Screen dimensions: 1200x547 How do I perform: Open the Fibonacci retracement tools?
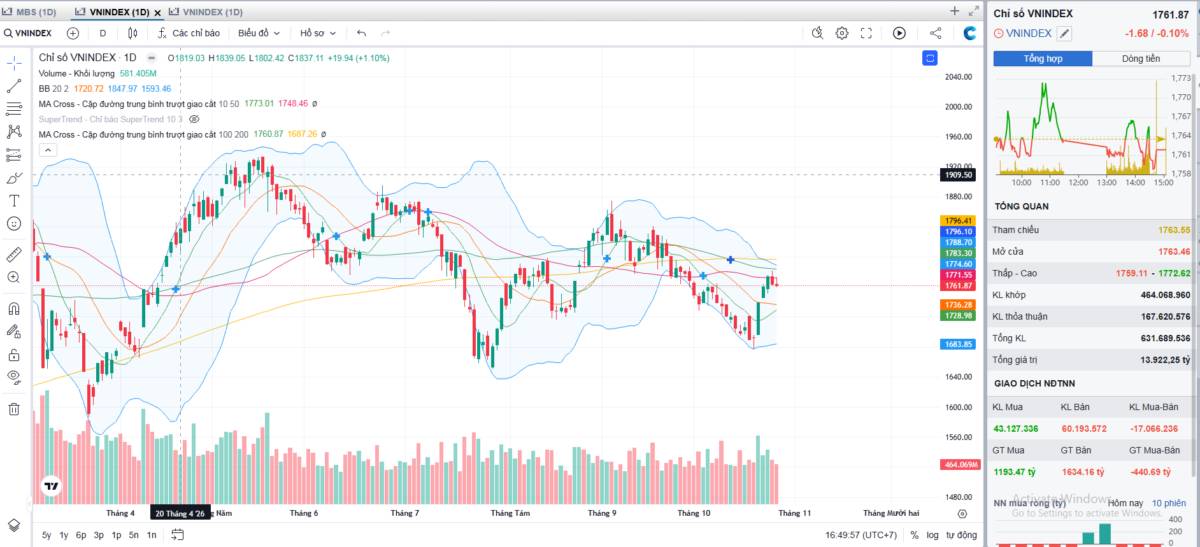point(14,108)
